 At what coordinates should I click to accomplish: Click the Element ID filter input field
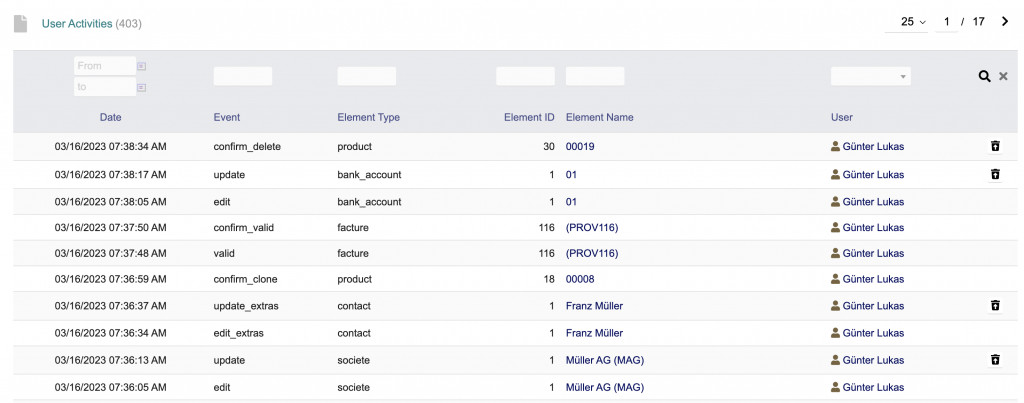click(525, 76)
